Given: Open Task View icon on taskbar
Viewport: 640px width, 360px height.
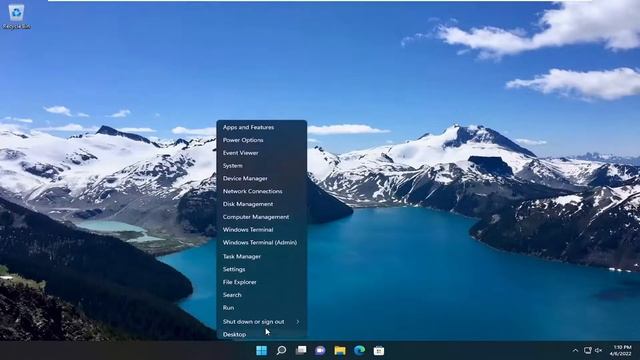Looking at the screenshot, I should click(301, 351).
